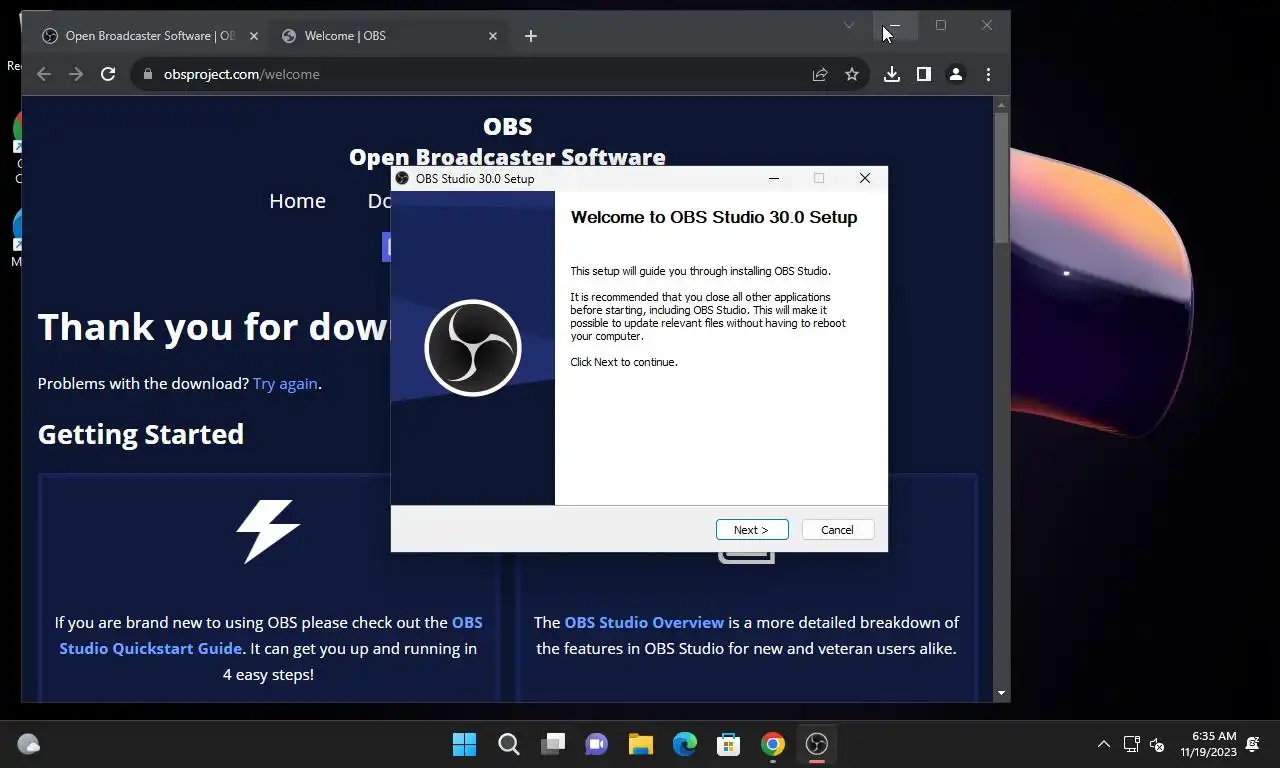Go back in Chrome
The image size is (1280, 768).
click(43, 74)
